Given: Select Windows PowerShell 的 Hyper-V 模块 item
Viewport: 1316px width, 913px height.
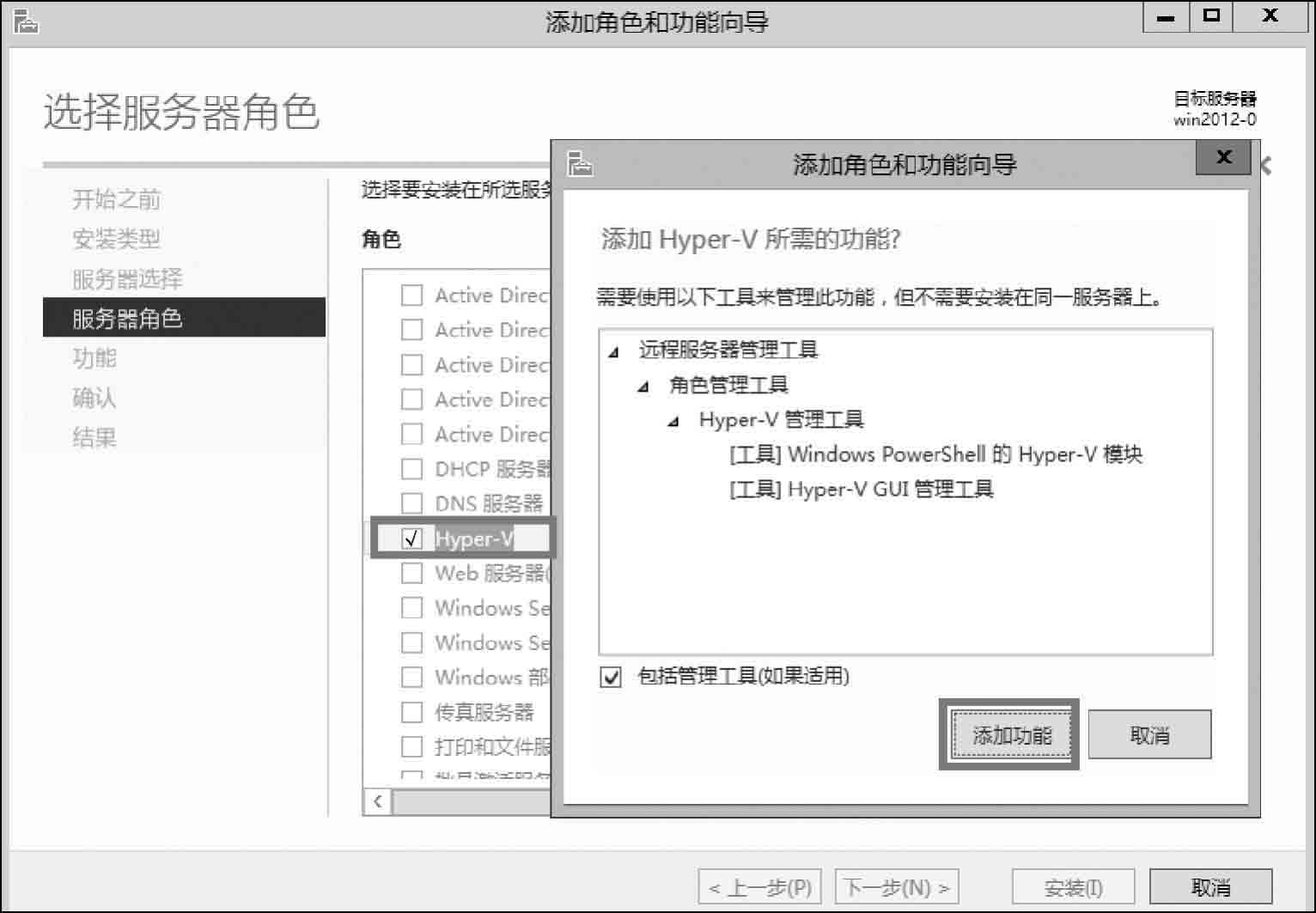Looking at the screenshot, I should (935, 454).
